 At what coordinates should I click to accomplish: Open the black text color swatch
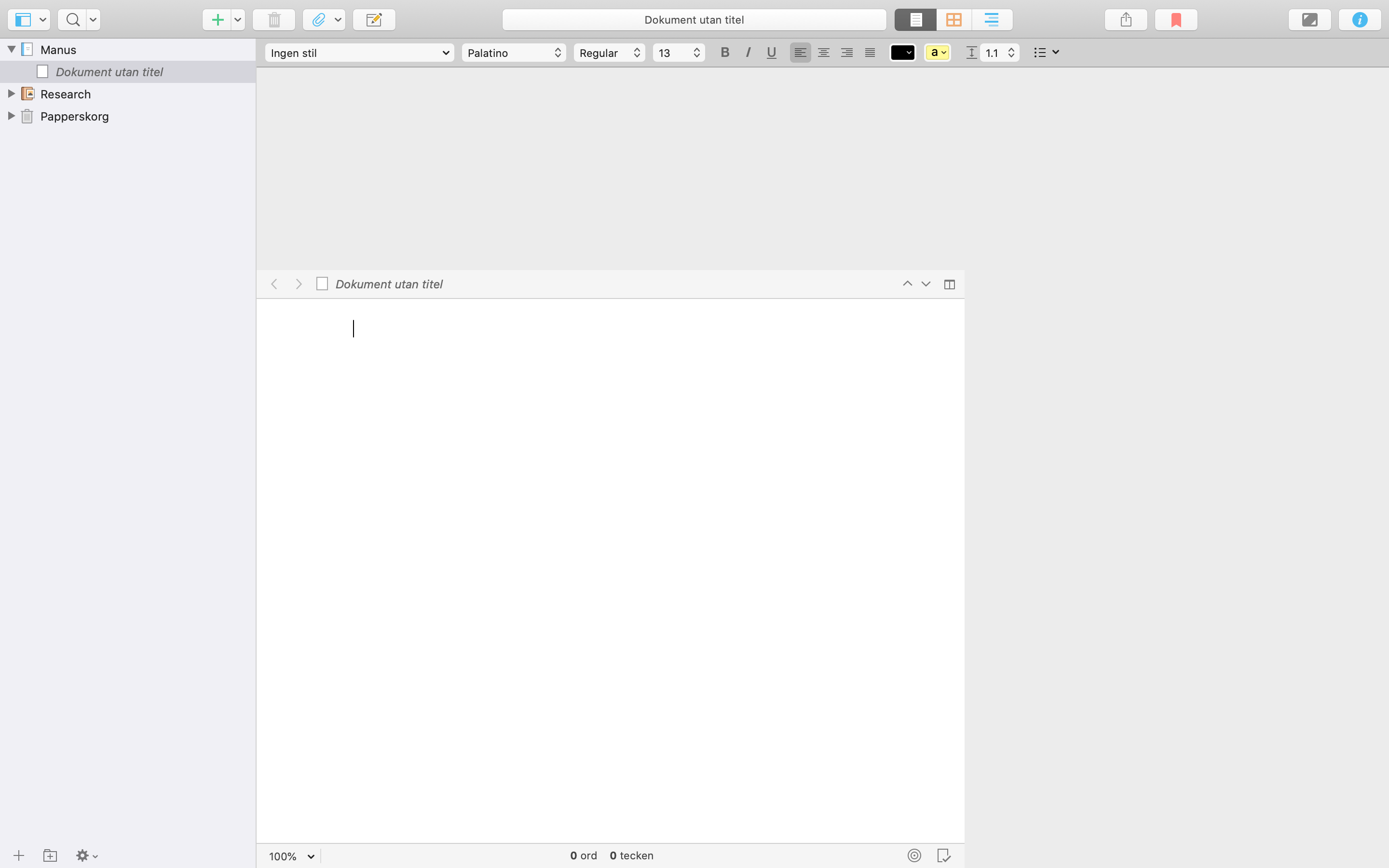[902, 53]
